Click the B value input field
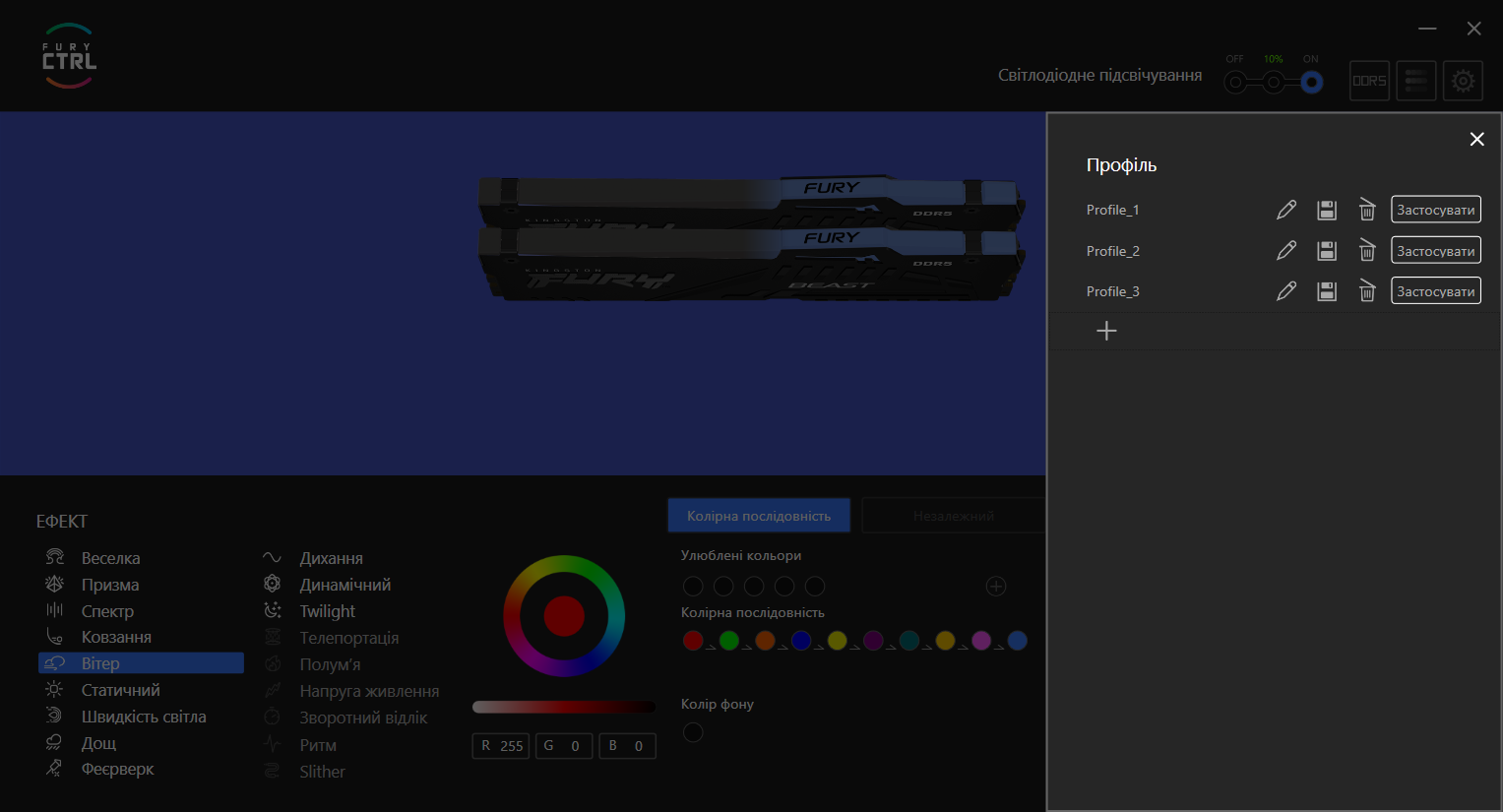The width and height of the screenshot is (1503, 812). click(627, 746)
